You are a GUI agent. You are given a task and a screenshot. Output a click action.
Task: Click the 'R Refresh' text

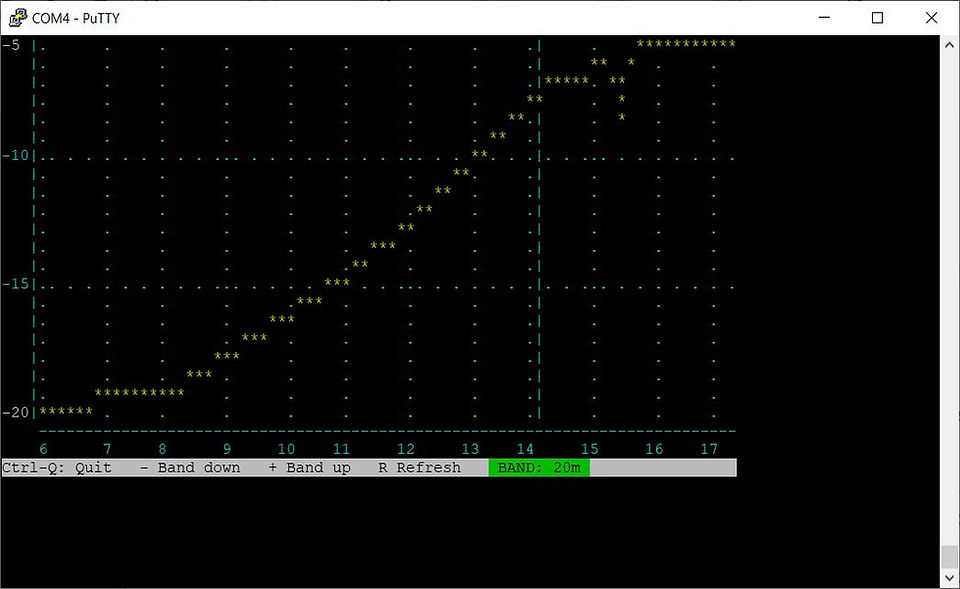click(419, 468)
